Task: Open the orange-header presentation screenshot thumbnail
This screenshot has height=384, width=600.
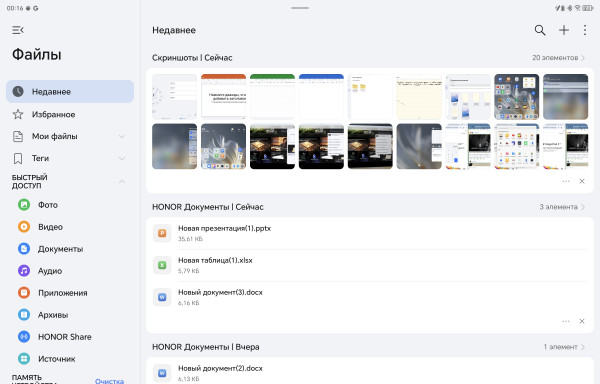Action: [223, 97]
